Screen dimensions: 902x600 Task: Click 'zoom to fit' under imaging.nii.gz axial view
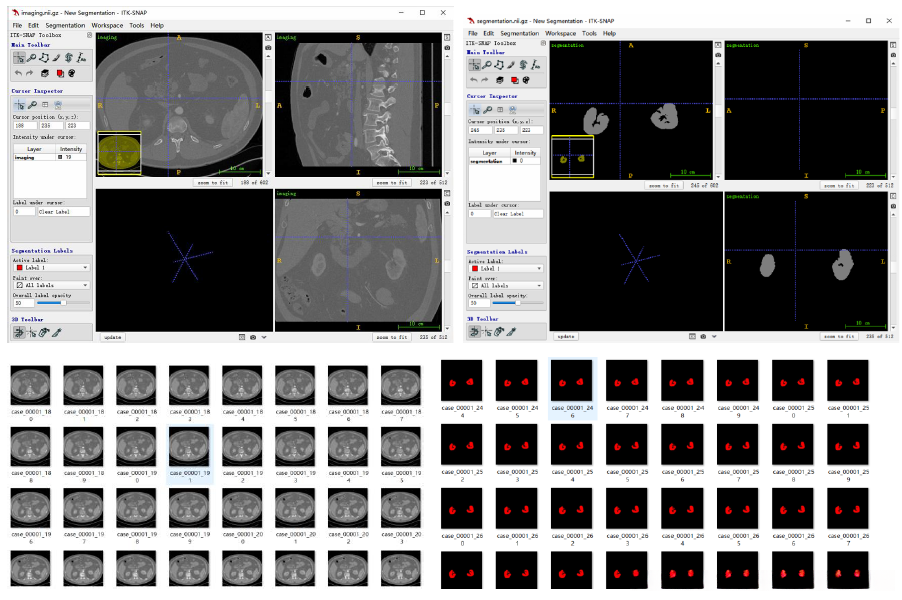coord(214,182)
